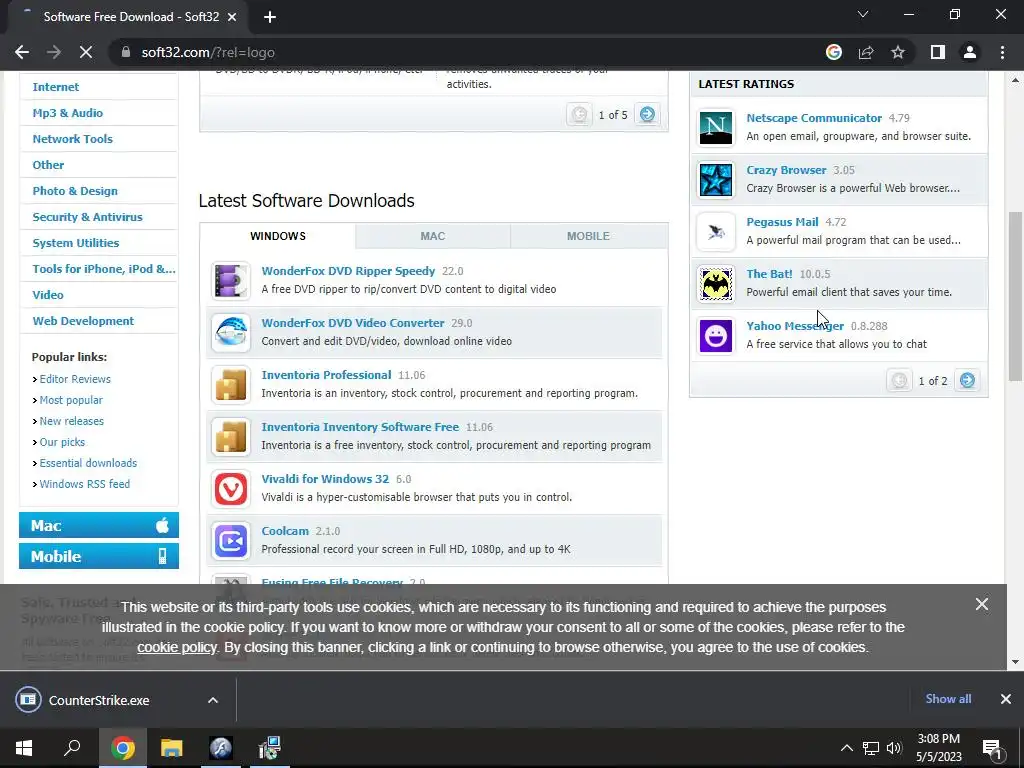Open the System Utilities category

pos(76,243)
